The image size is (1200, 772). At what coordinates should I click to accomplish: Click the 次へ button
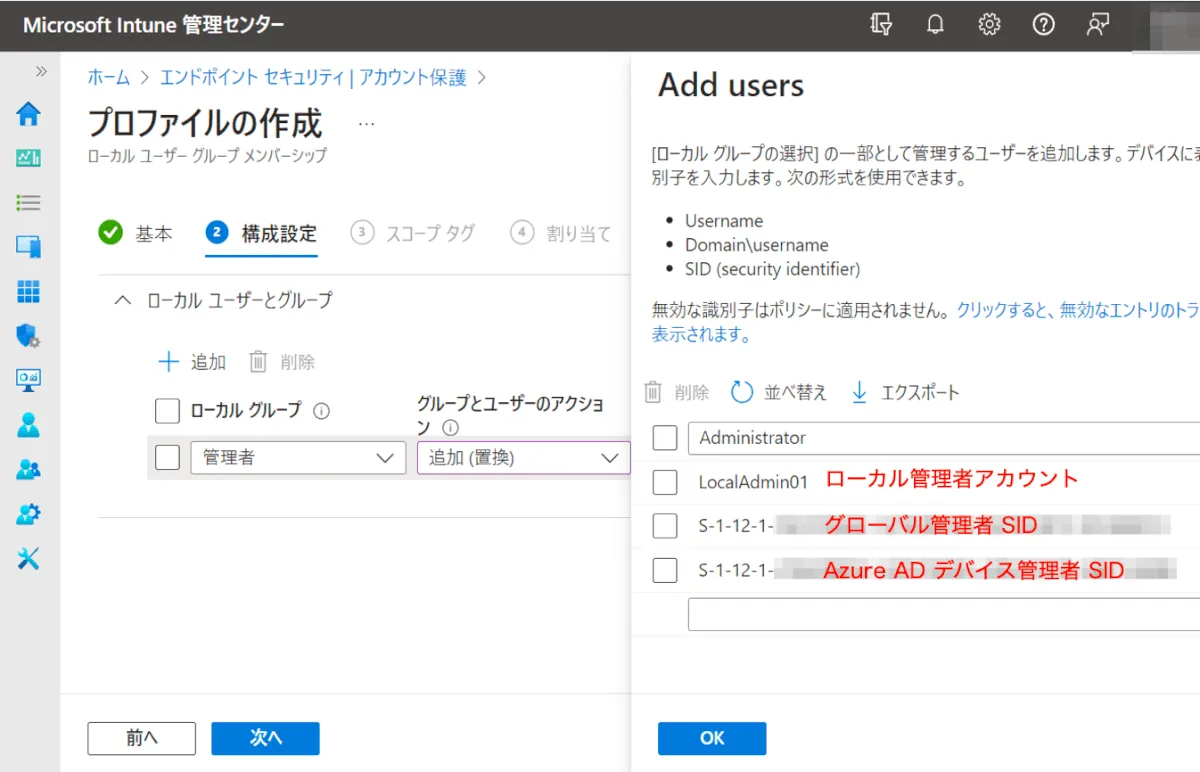click(265, 738)
